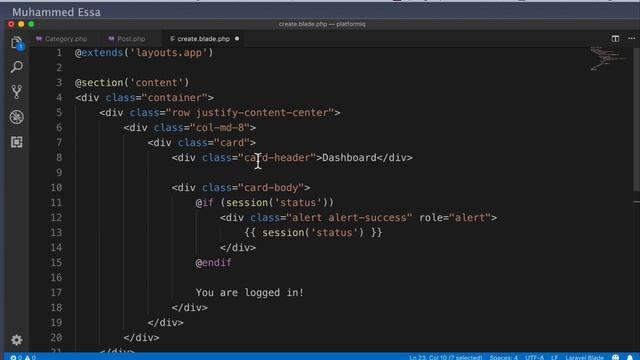Click the text "You are logged in!"
The height and width of the screenshot is (360, 640).
pyautogui.click(x=249, y=293)
